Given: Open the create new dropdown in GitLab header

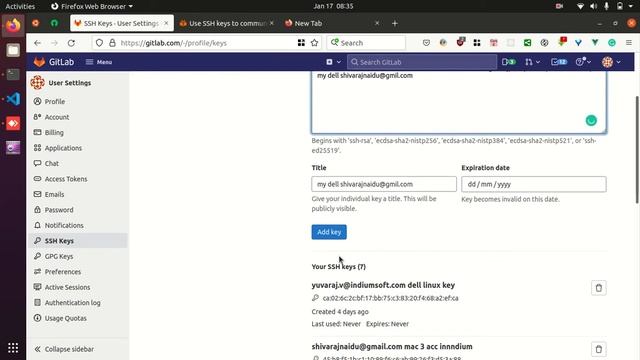Looking at the screenshot, I should (333, 62).
